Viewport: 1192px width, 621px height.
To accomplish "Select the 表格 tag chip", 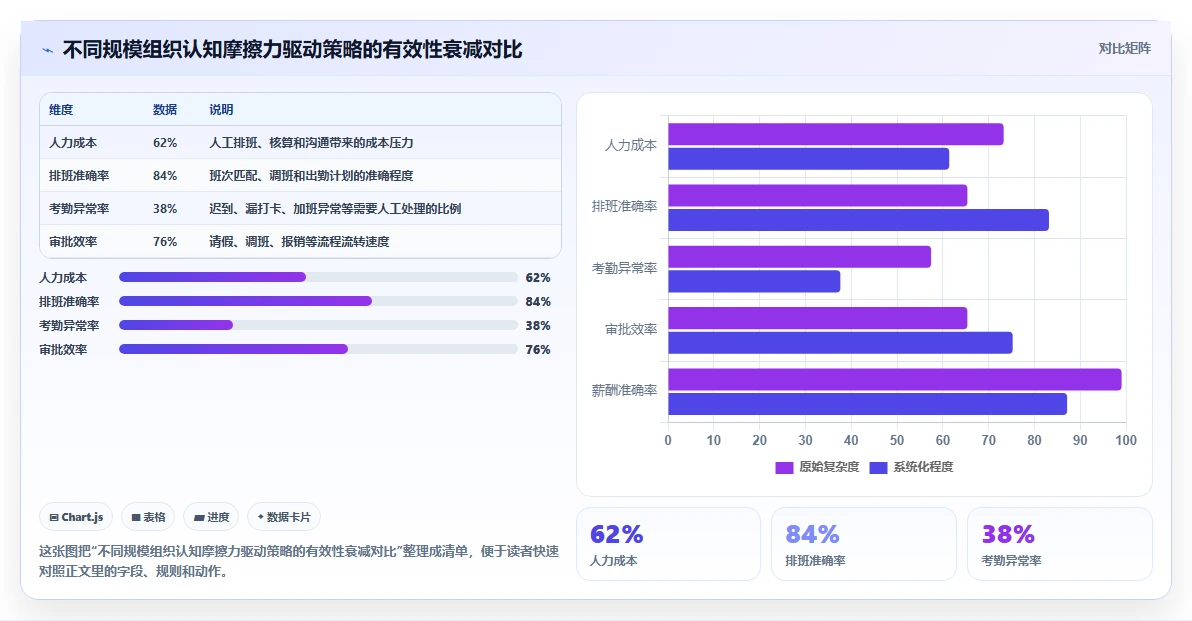I will tap(148, 517).
